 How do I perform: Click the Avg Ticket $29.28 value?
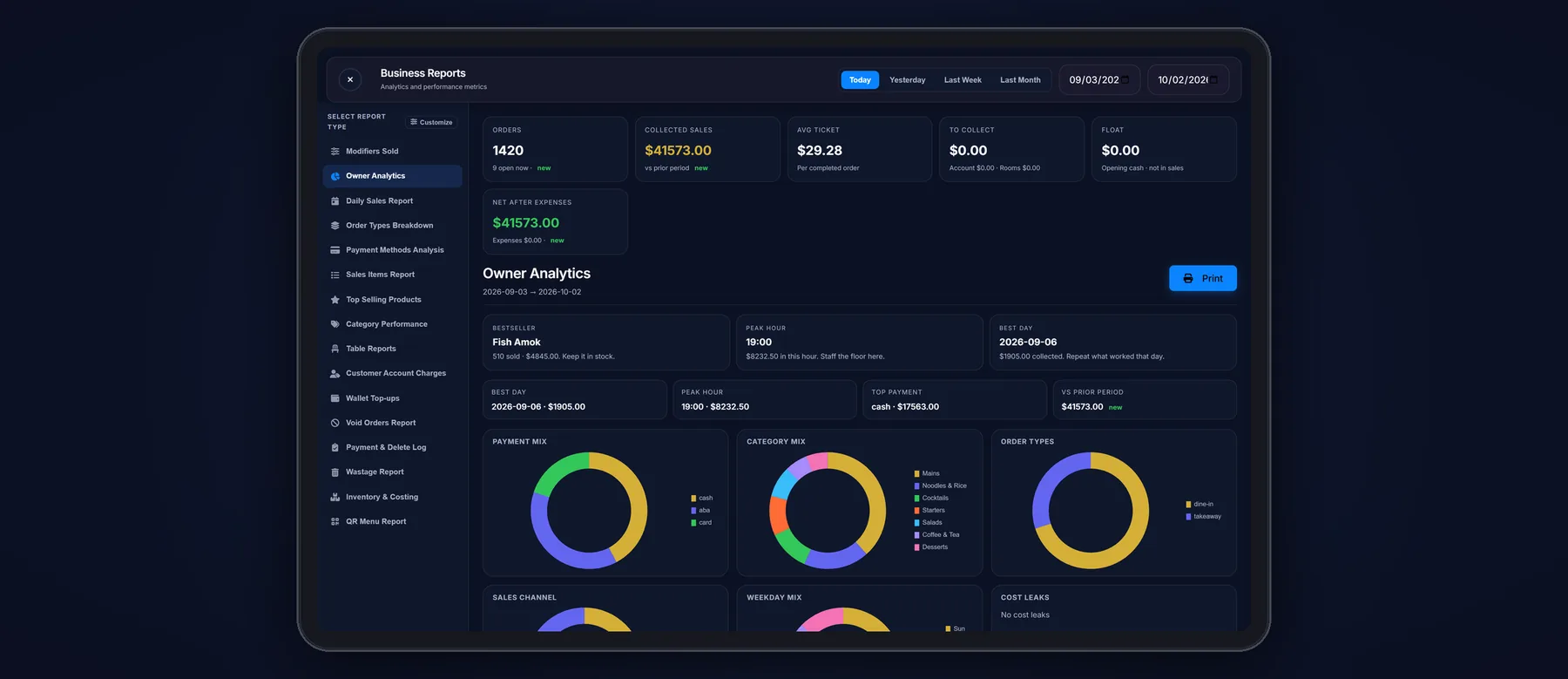[x=820, y=151]
